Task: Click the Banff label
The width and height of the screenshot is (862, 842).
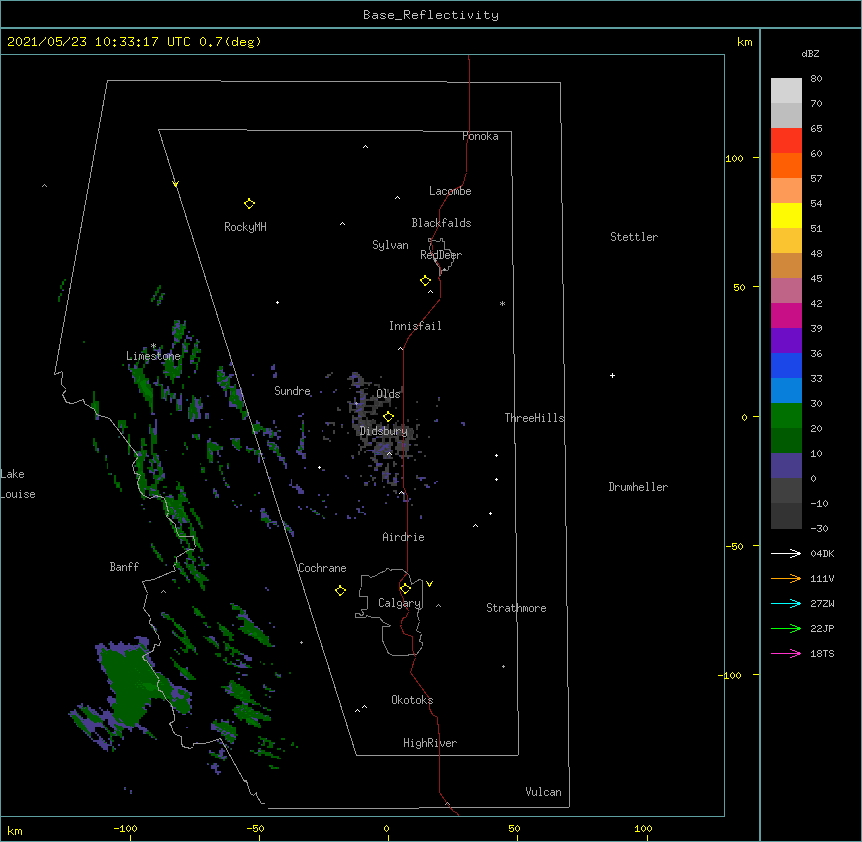Action: pos(124,567)
